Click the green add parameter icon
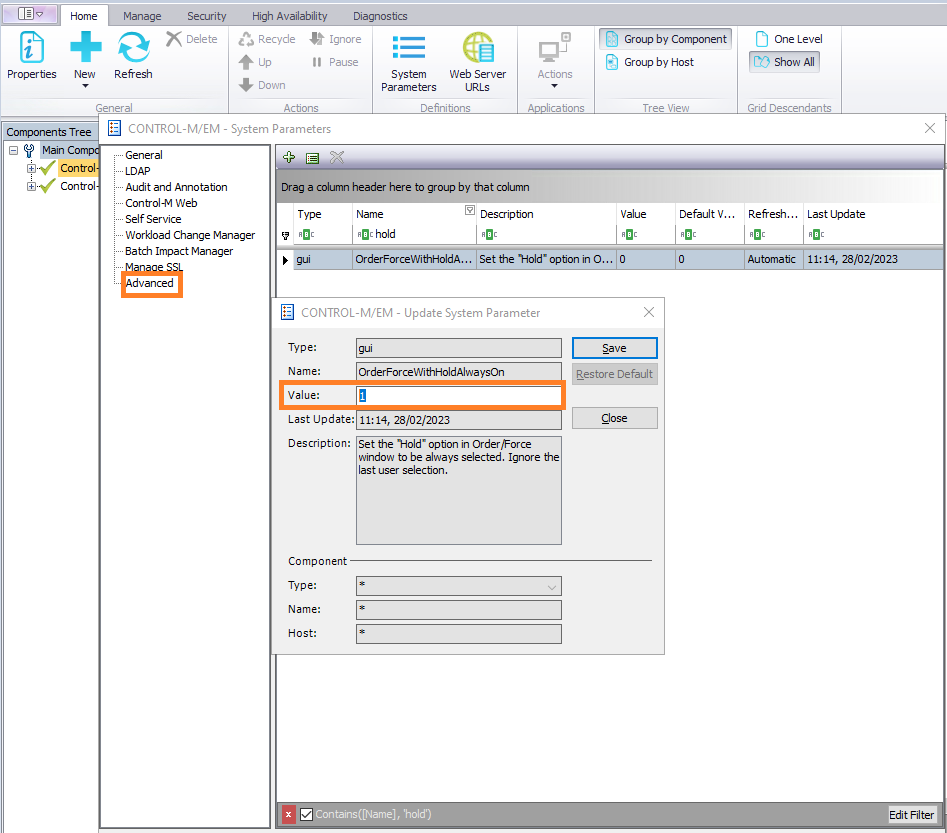947x833 pixels. [x=289, y=158]
